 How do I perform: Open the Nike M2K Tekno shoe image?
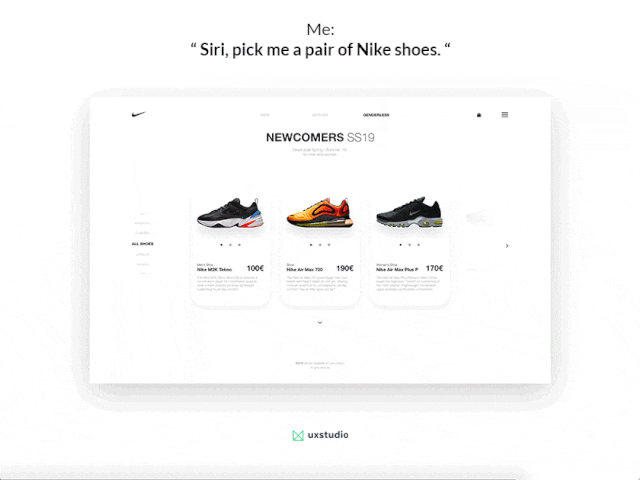click(230, 213)
